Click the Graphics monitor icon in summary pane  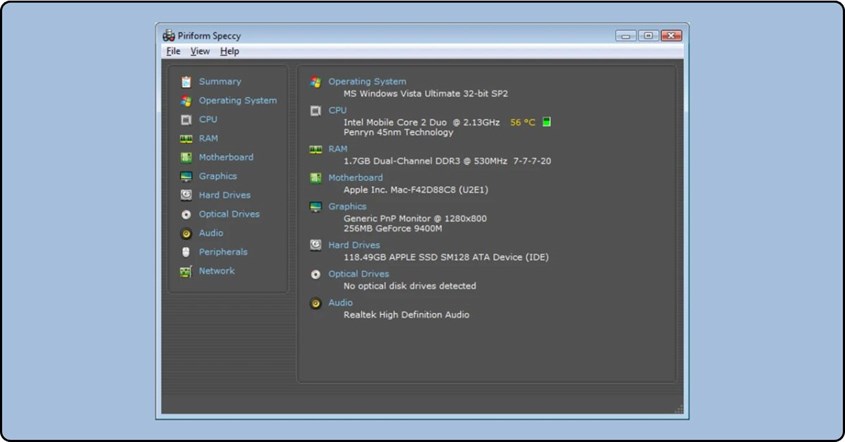pyautogui.click(x=316, y=207)
